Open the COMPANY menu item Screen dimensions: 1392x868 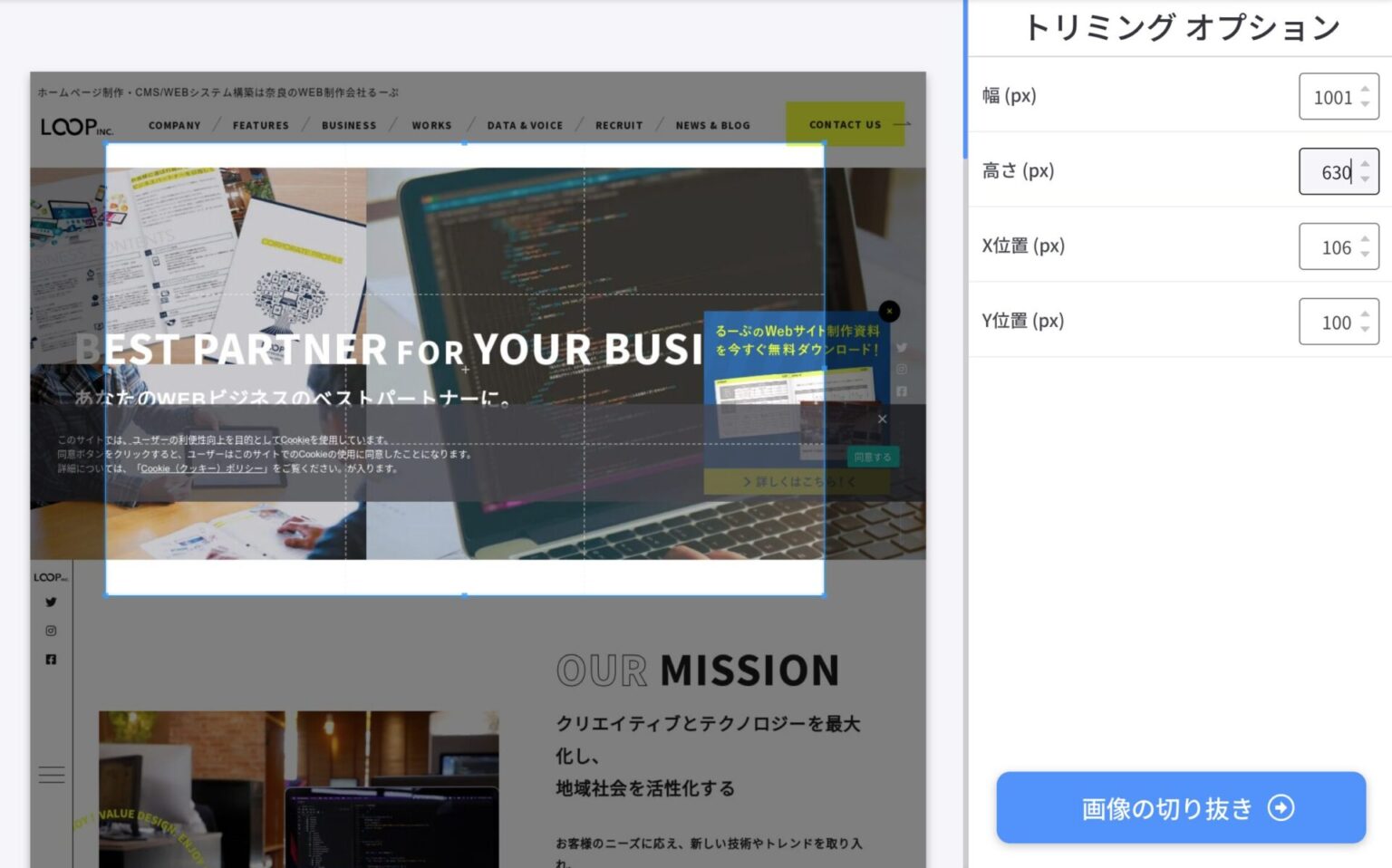click(x=174, y=126)
